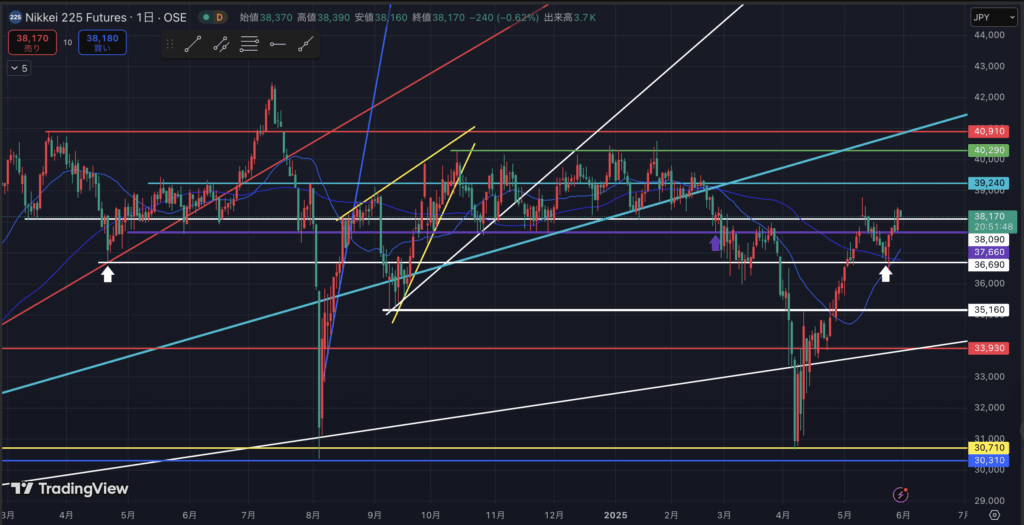Expand the collapsed indicators legend showing 5
Viewport: 1024px width, 525px height.
19,67
